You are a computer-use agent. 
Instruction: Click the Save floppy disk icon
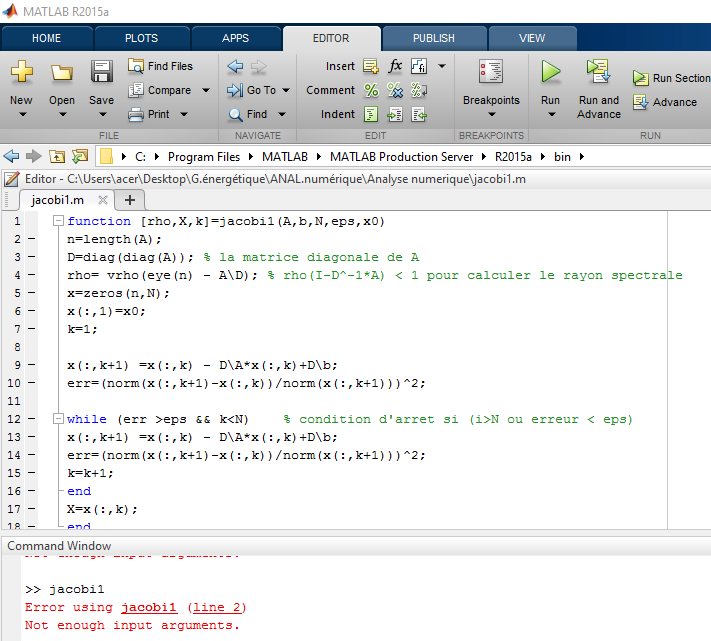[x=102, y=72]
